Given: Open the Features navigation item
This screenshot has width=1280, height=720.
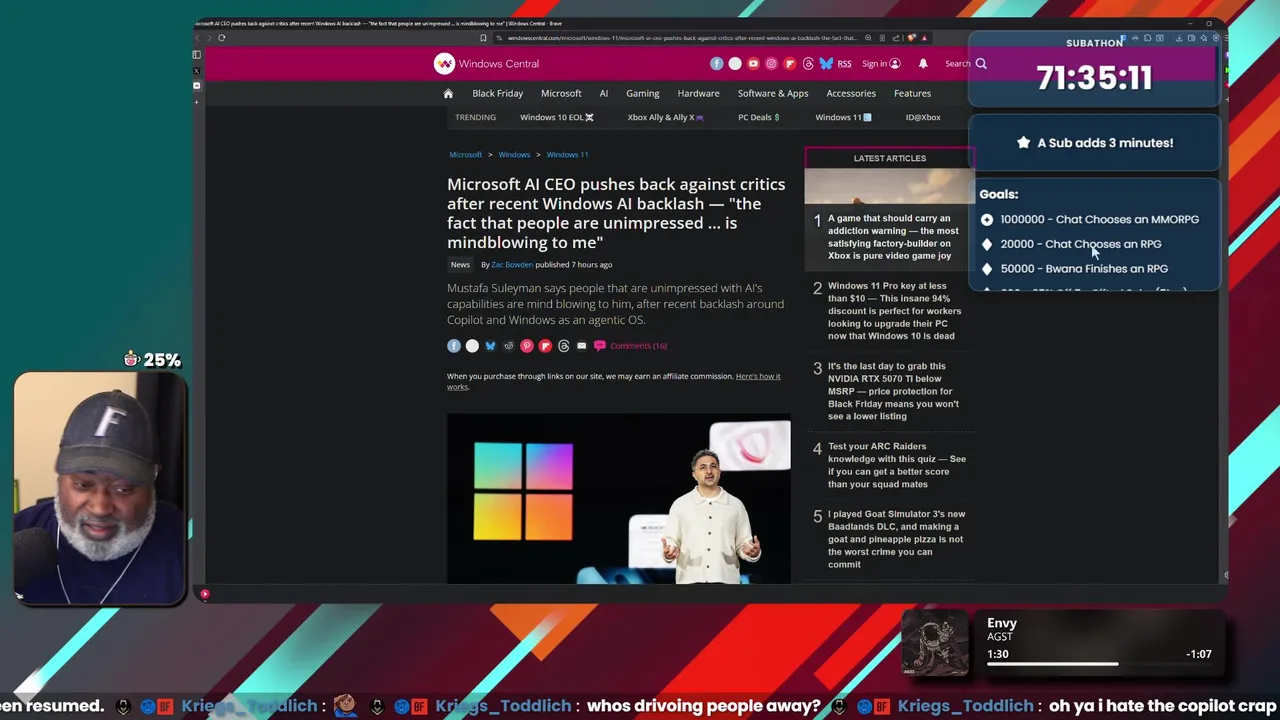Looking at the screenshot, I should coord(912,93).
